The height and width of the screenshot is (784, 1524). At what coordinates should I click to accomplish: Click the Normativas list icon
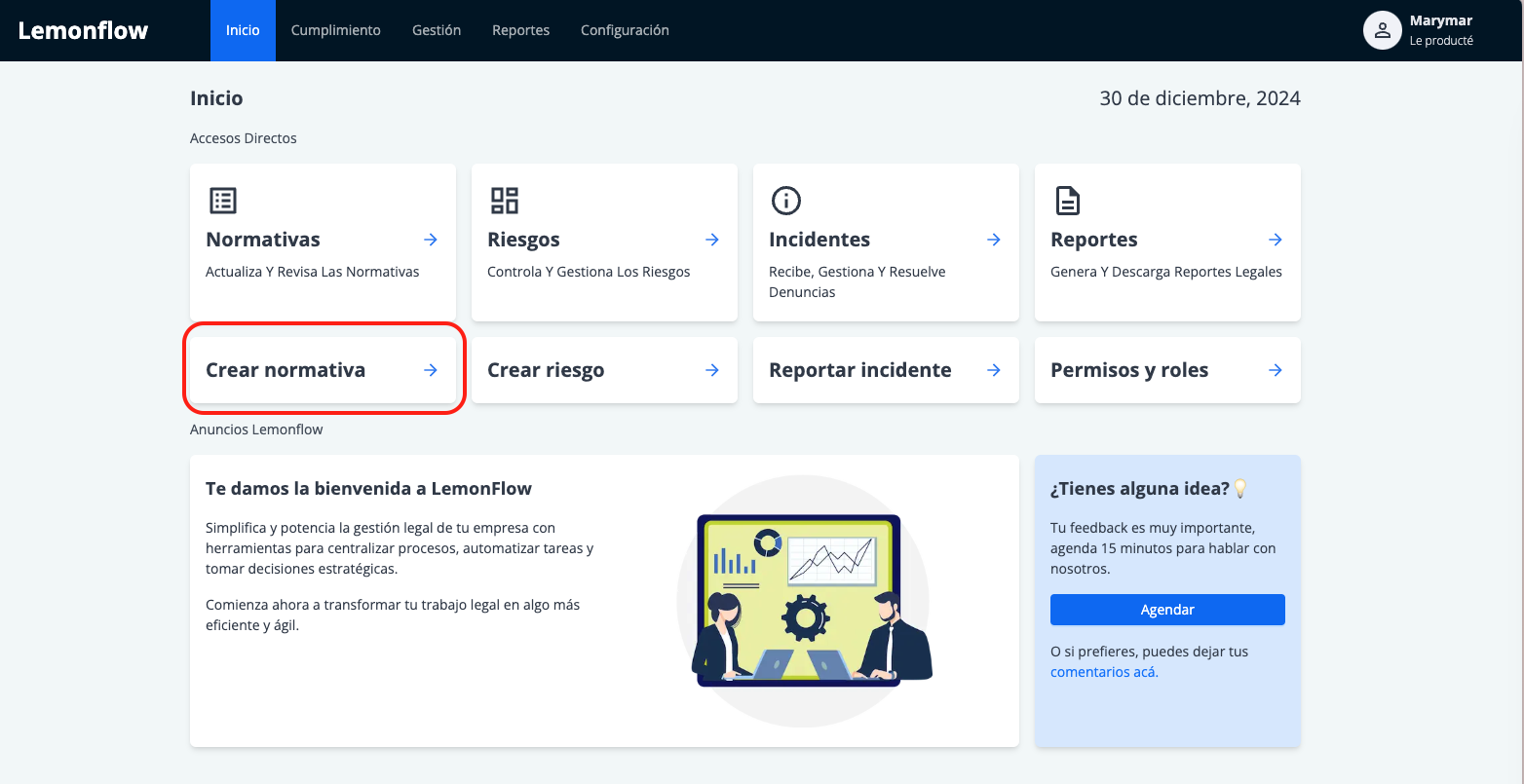coord(223,201)
